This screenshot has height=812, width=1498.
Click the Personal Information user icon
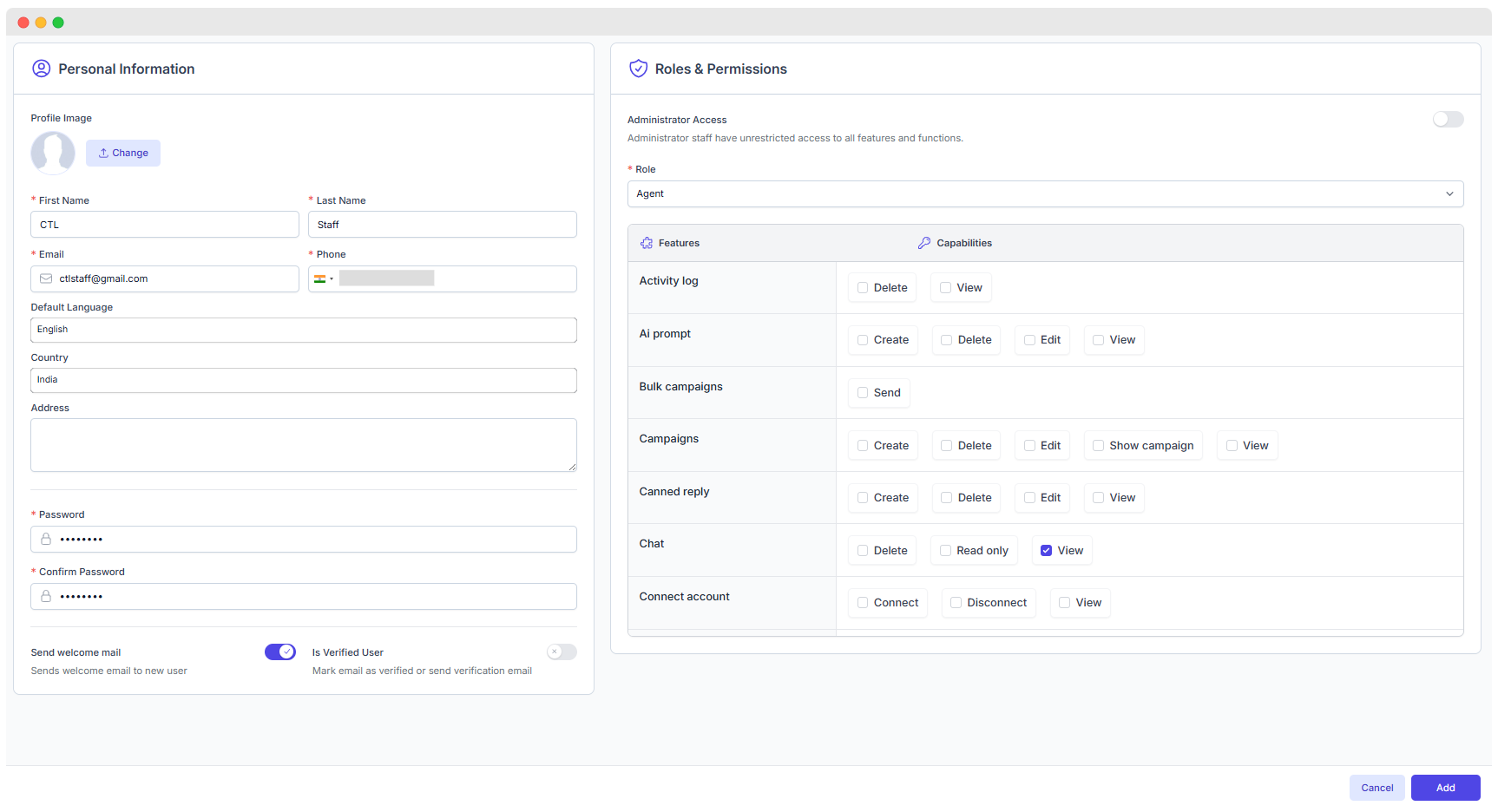click(41, 69)
